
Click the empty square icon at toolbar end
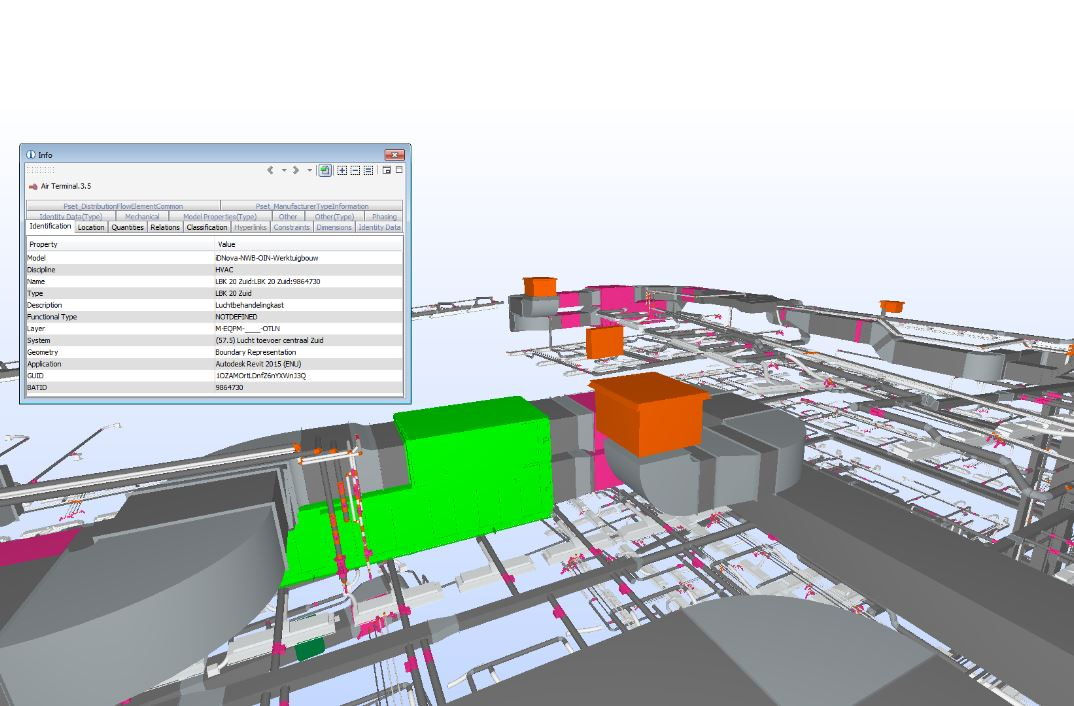[399, 169]
